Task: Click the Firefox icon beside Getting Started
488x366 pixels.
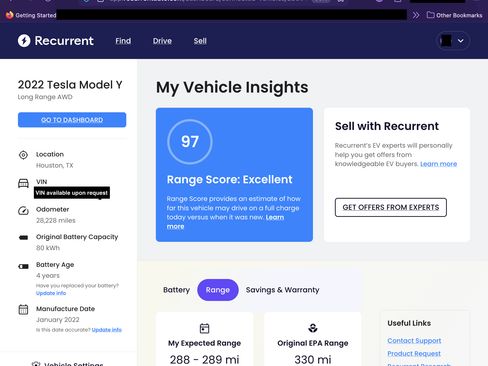Action: tap(9, 15)
